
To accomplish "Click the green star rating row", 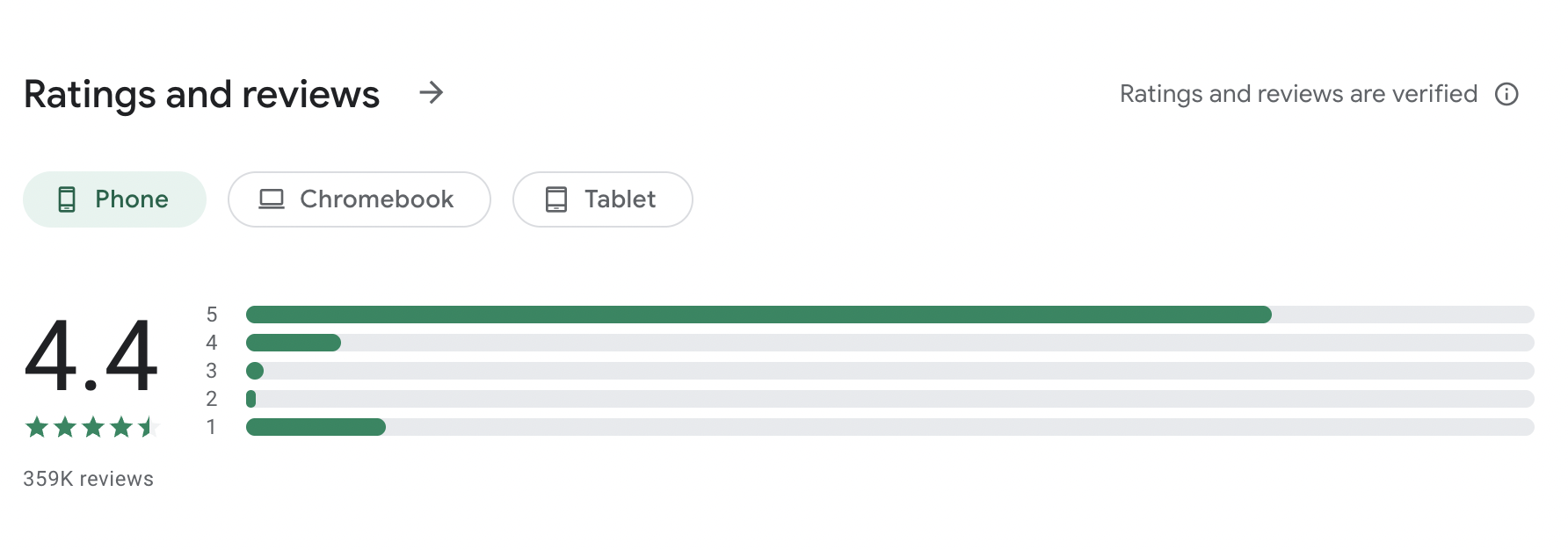I will [x=91, y=427].
